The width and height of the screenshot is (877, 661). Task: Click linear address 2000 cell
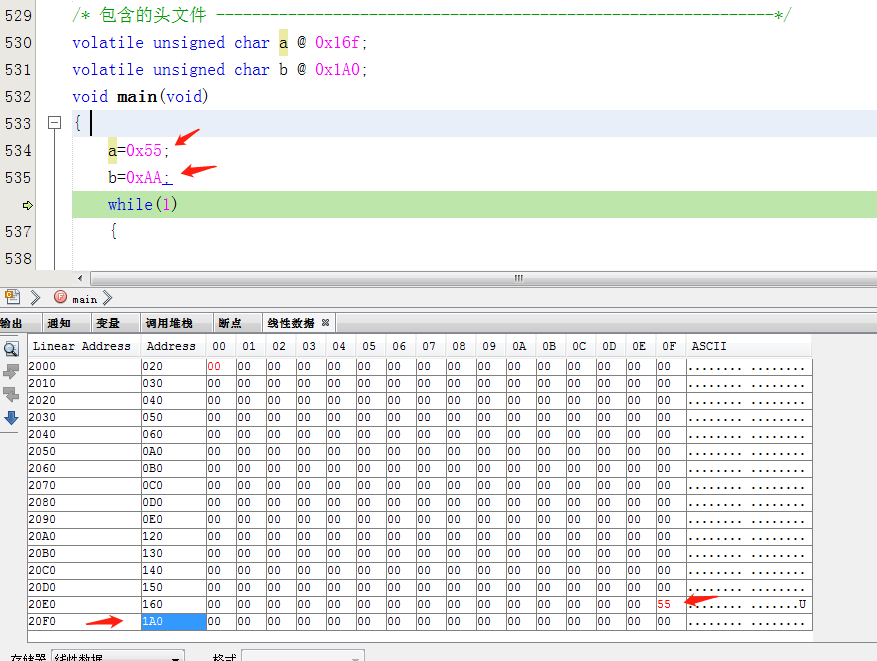(x=84, y=366)
